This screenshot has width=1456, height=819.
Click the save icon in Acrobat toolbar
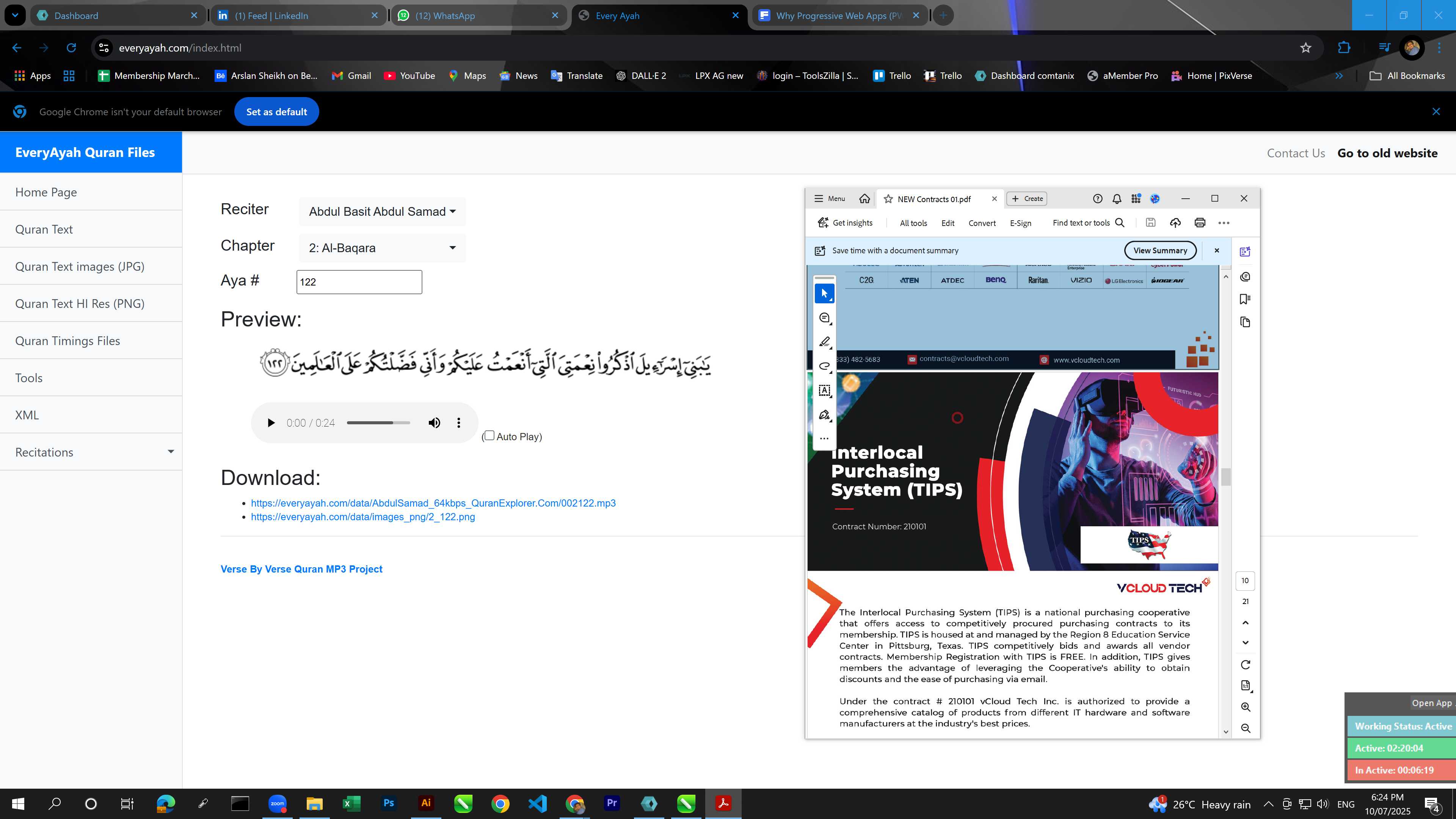coord(1150,223)
